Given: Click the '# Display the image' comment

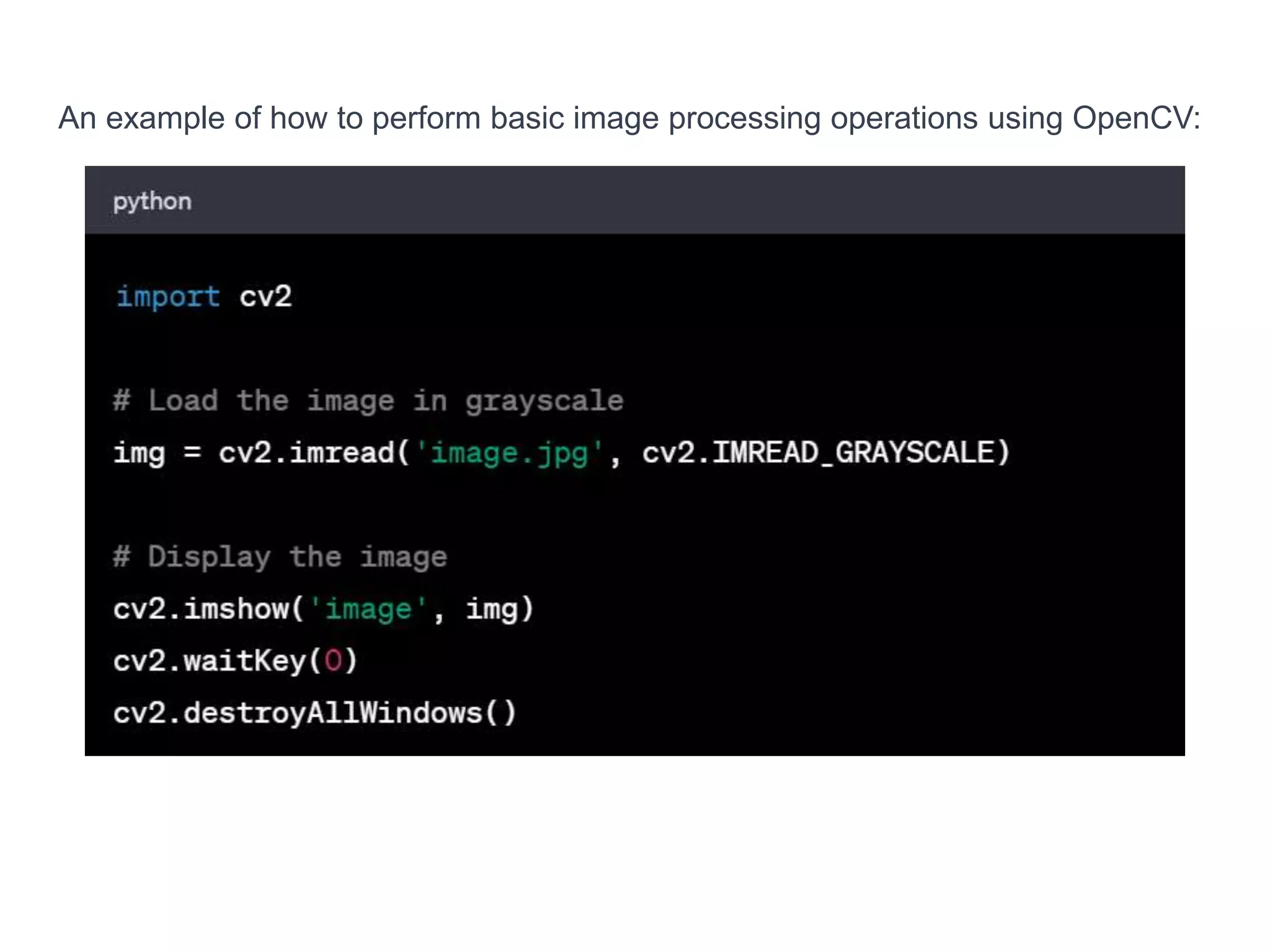Looking at the screenshot, I should coord(280,557).
